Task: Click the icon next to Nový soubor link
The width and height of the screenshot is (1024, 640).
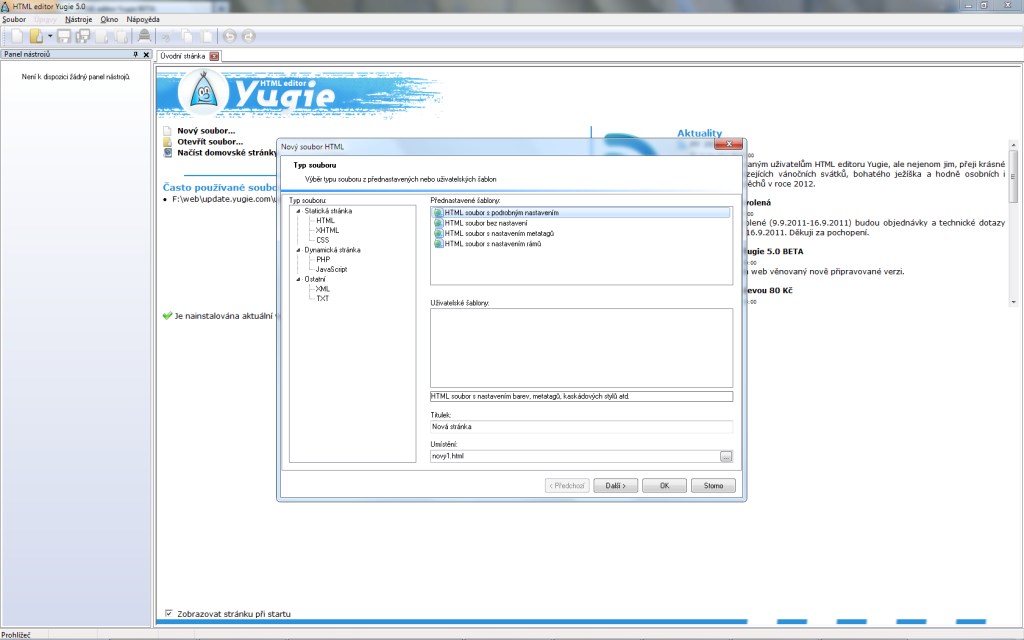Action: click(167, 131)
